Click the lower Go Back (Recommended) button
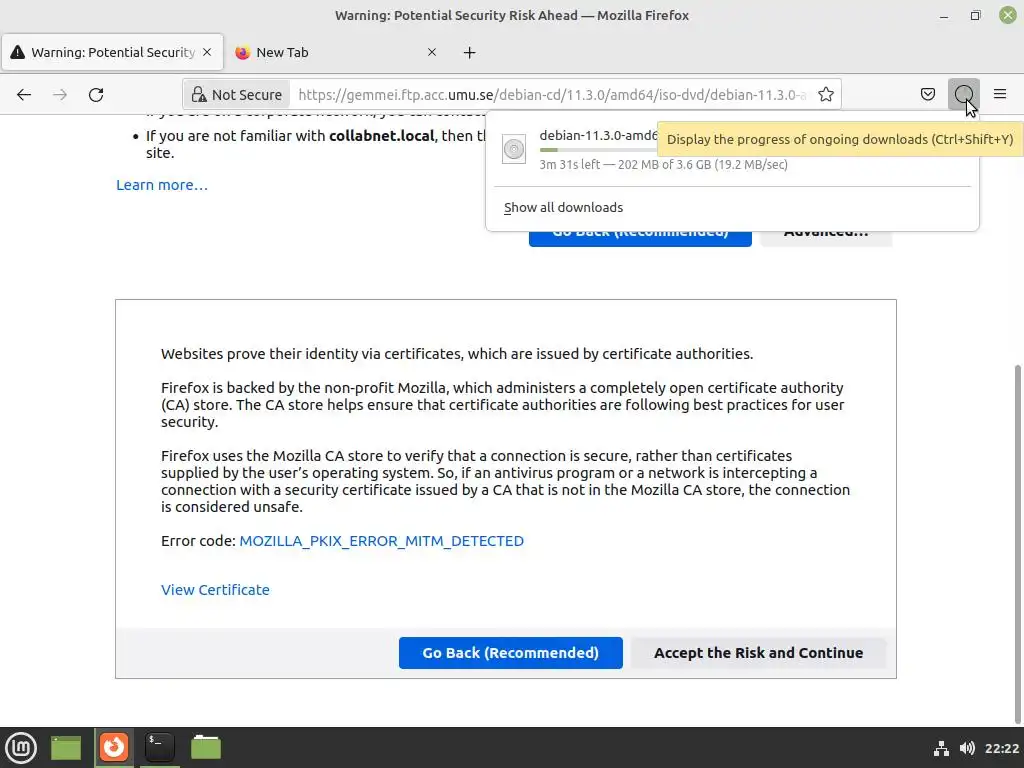 [511, 653]
